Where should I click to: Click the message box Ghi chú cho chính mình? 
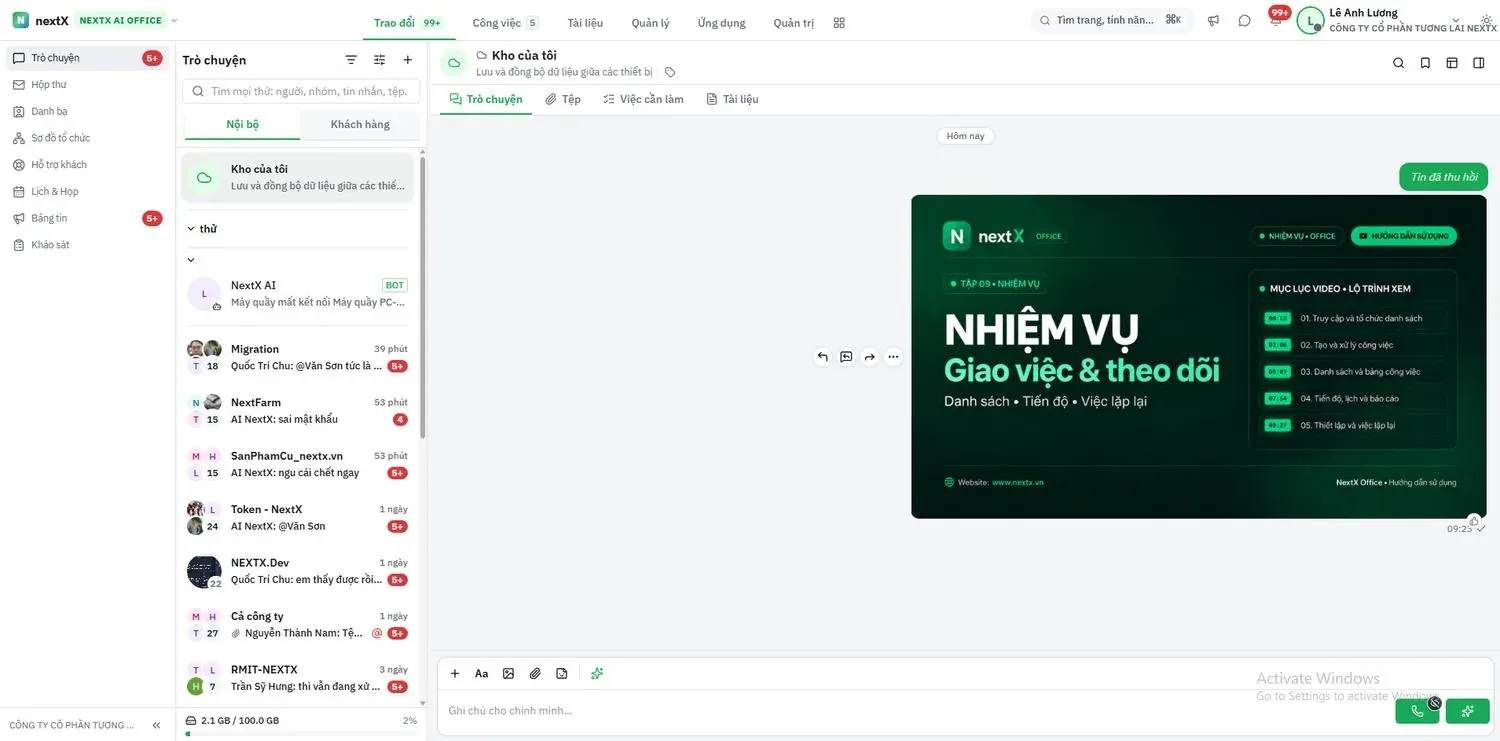[915, 711]
